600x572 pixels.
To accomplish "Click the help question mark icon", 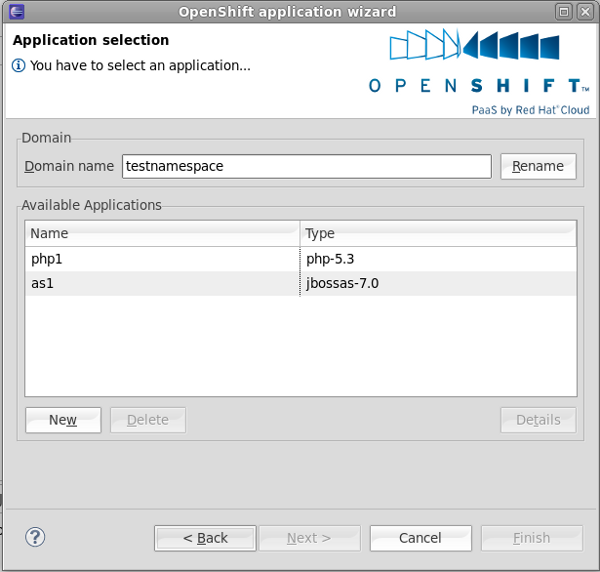I will pyautogui.click(x=35, y=537).
